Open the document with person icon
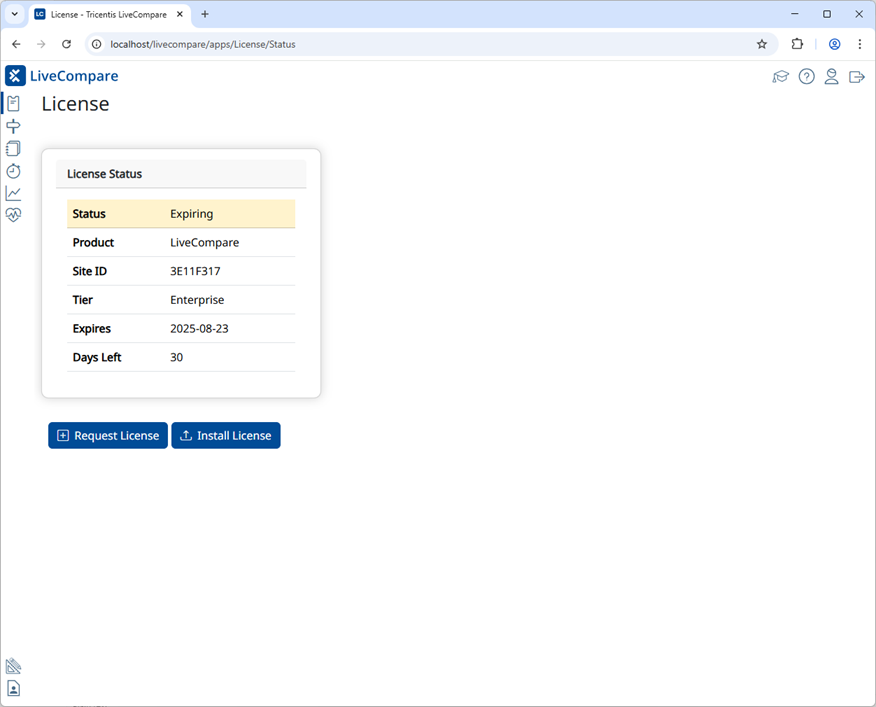Viewport: 876px width, 707px height. click(x=13, y=688)
